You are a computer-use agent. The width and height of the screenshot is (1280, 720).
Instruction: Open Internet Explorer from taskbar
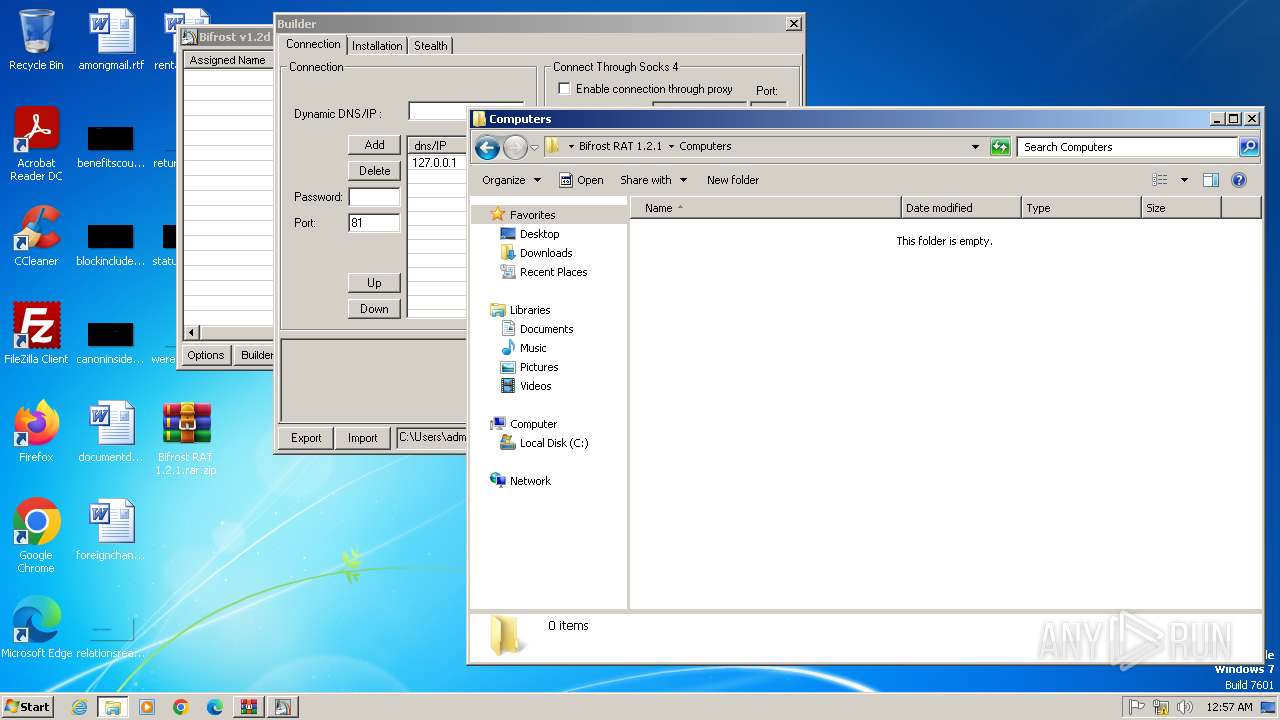[79, 707]
